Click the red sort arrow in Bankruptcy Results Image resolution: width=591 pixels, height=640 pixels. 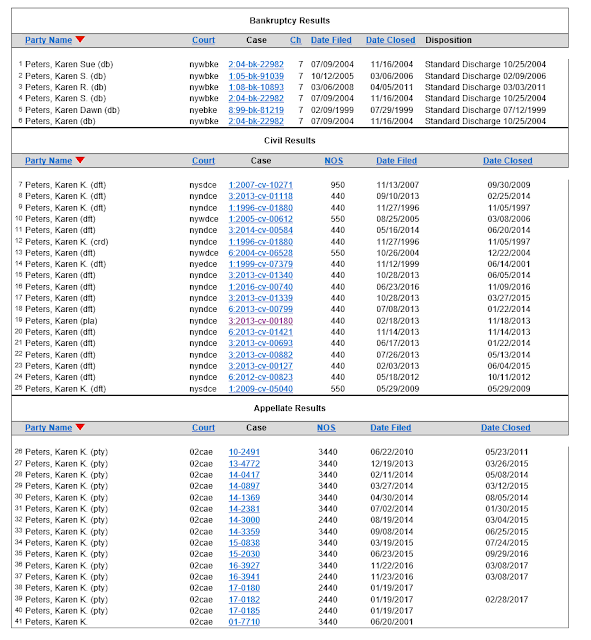[x=80, y=39]
